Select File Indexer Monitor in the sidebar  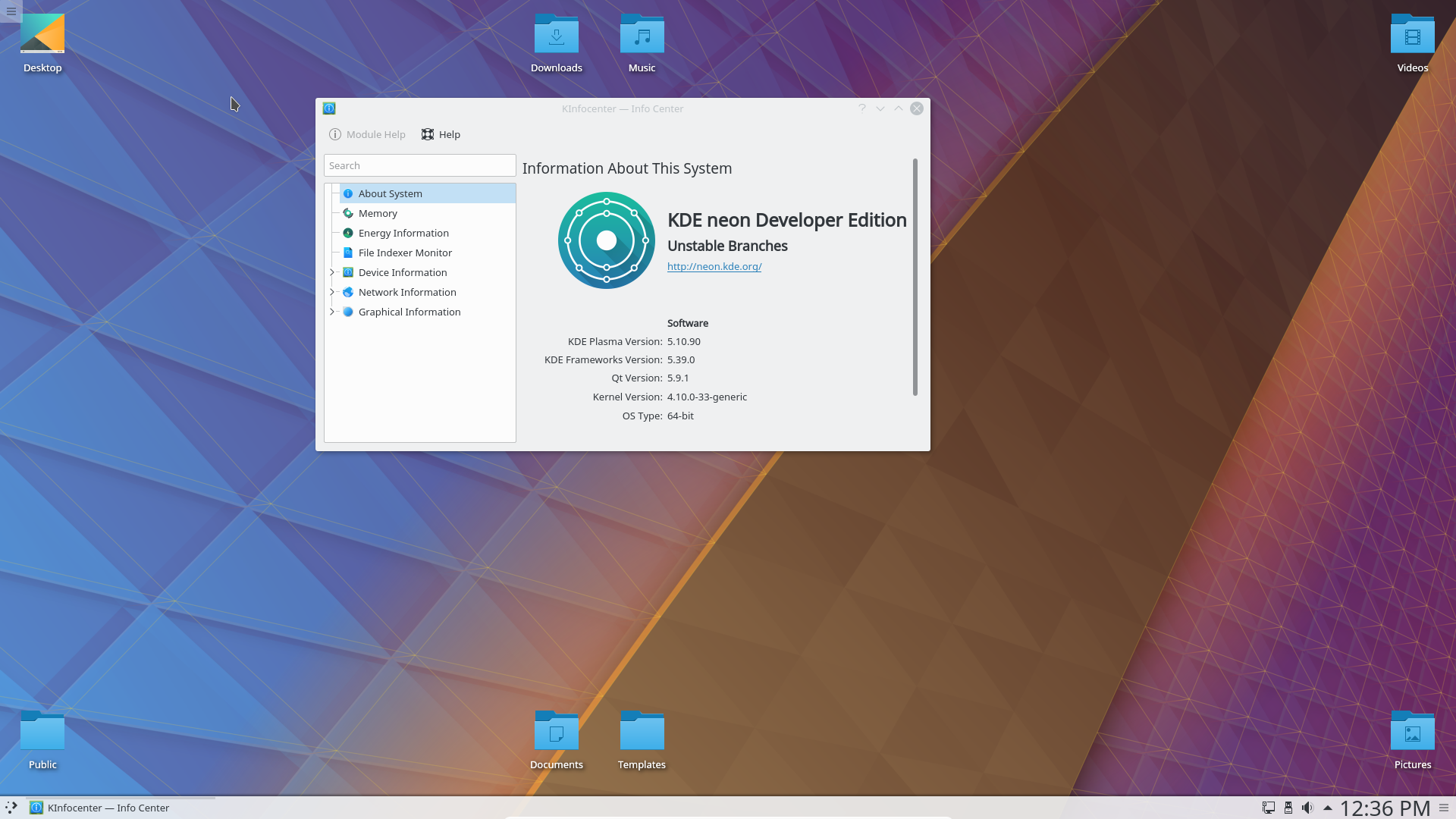pos(405,253)
